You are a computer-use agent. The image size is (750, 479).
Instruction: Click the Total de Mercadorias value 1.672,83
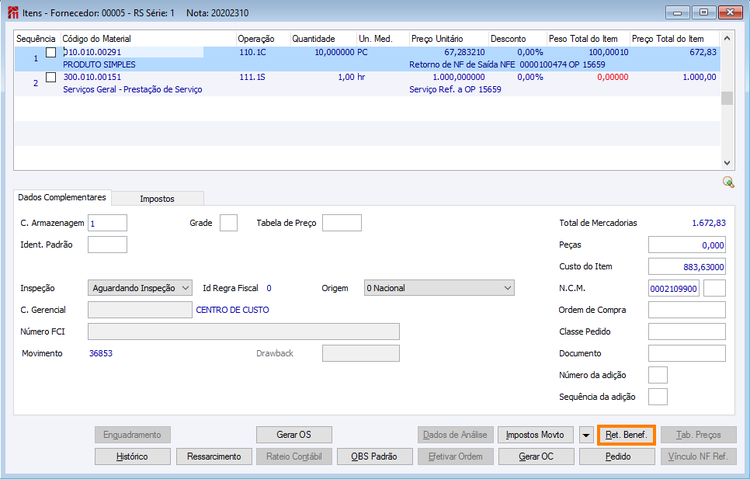pyautogui.click(x=708, y=223)
